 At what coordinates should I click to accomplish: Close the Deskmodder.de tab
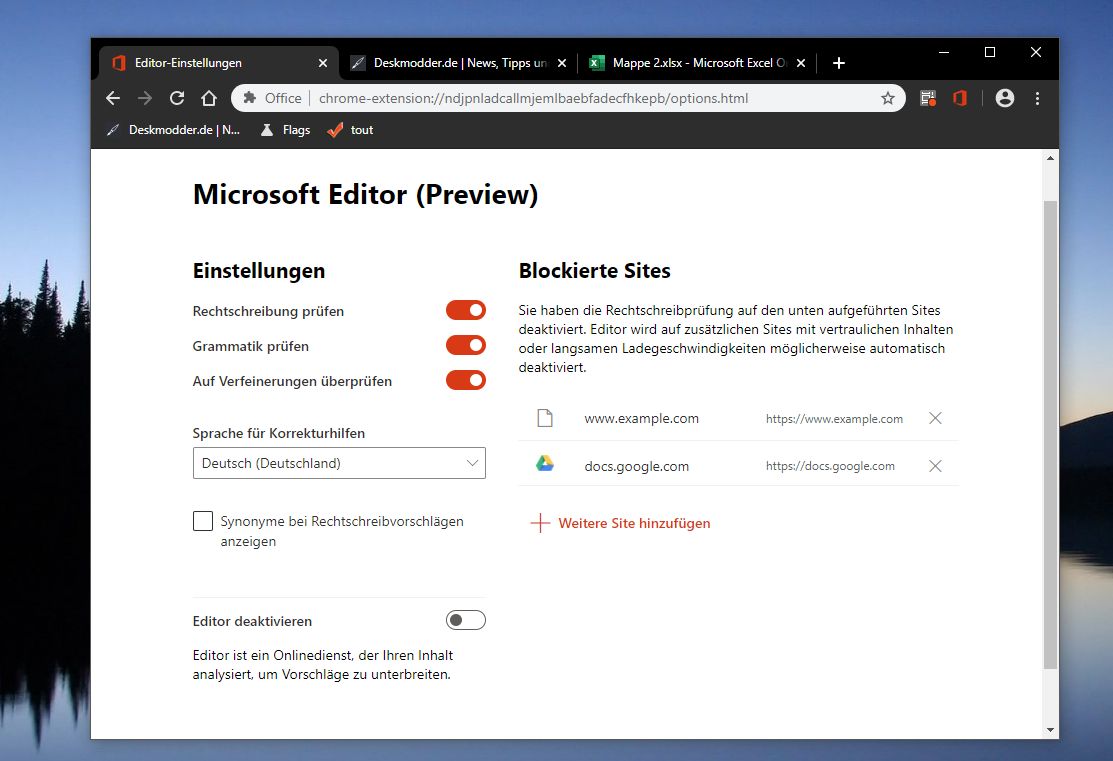pos(562,63)
